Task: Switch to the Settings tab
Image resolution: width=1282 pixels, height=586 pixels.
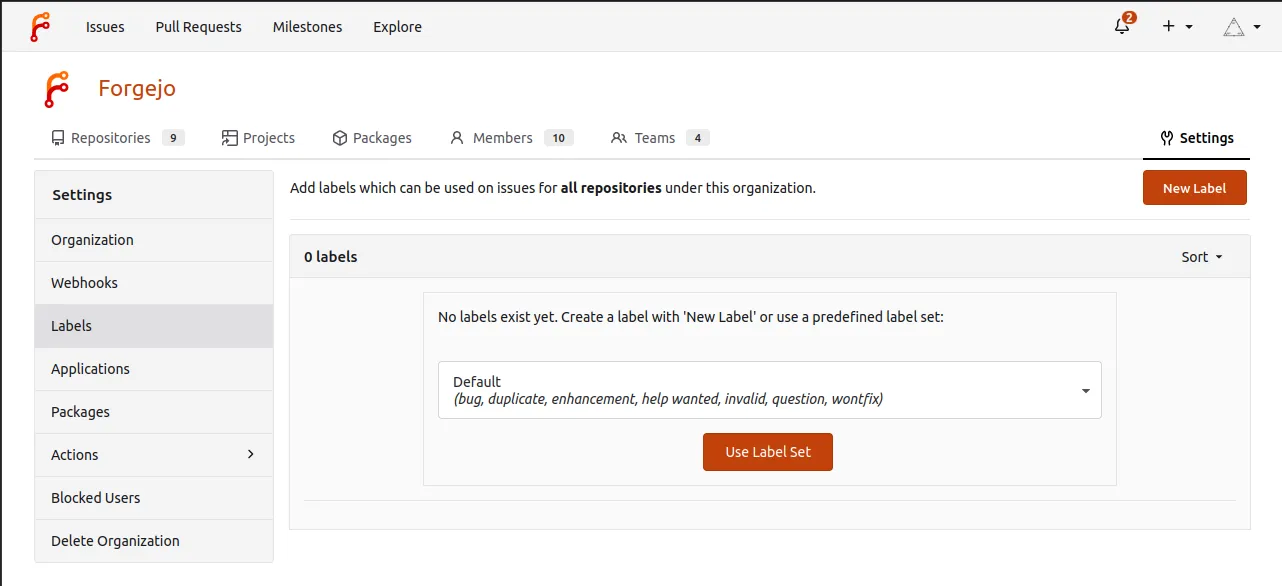Action: tap(1196, 138)
